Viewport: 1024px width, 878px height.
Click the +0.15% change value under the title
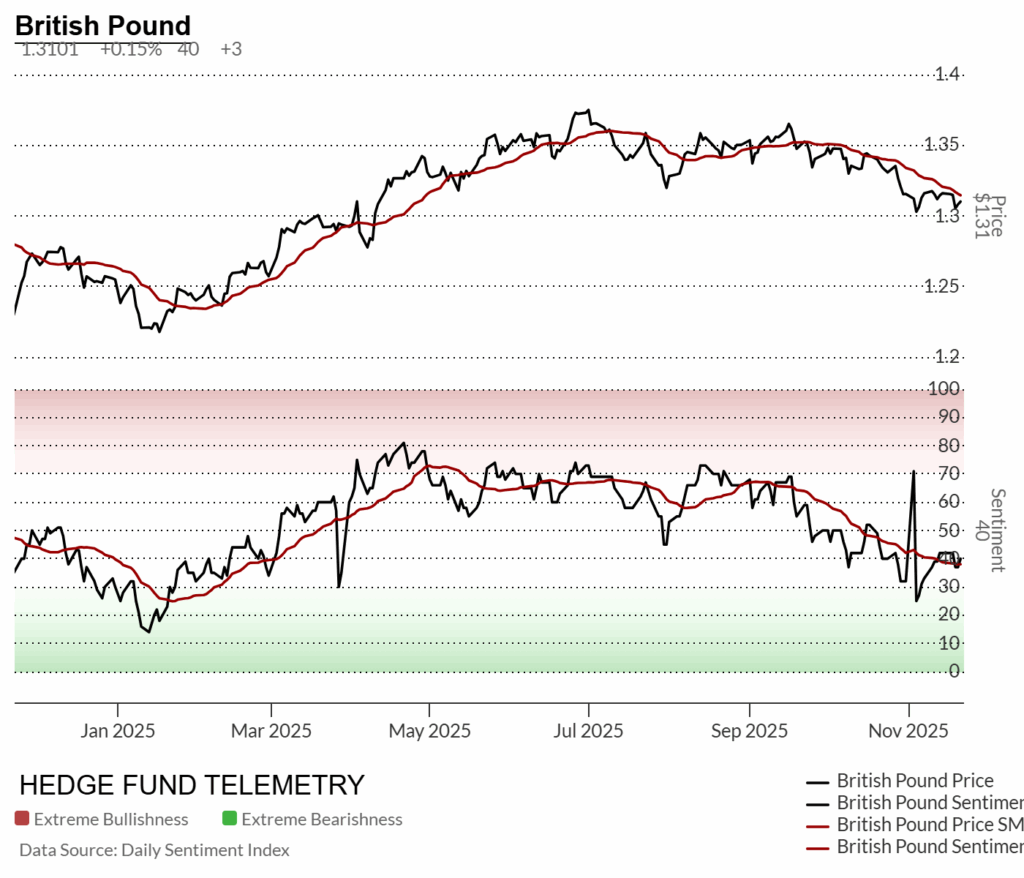[x=130, y=49]
